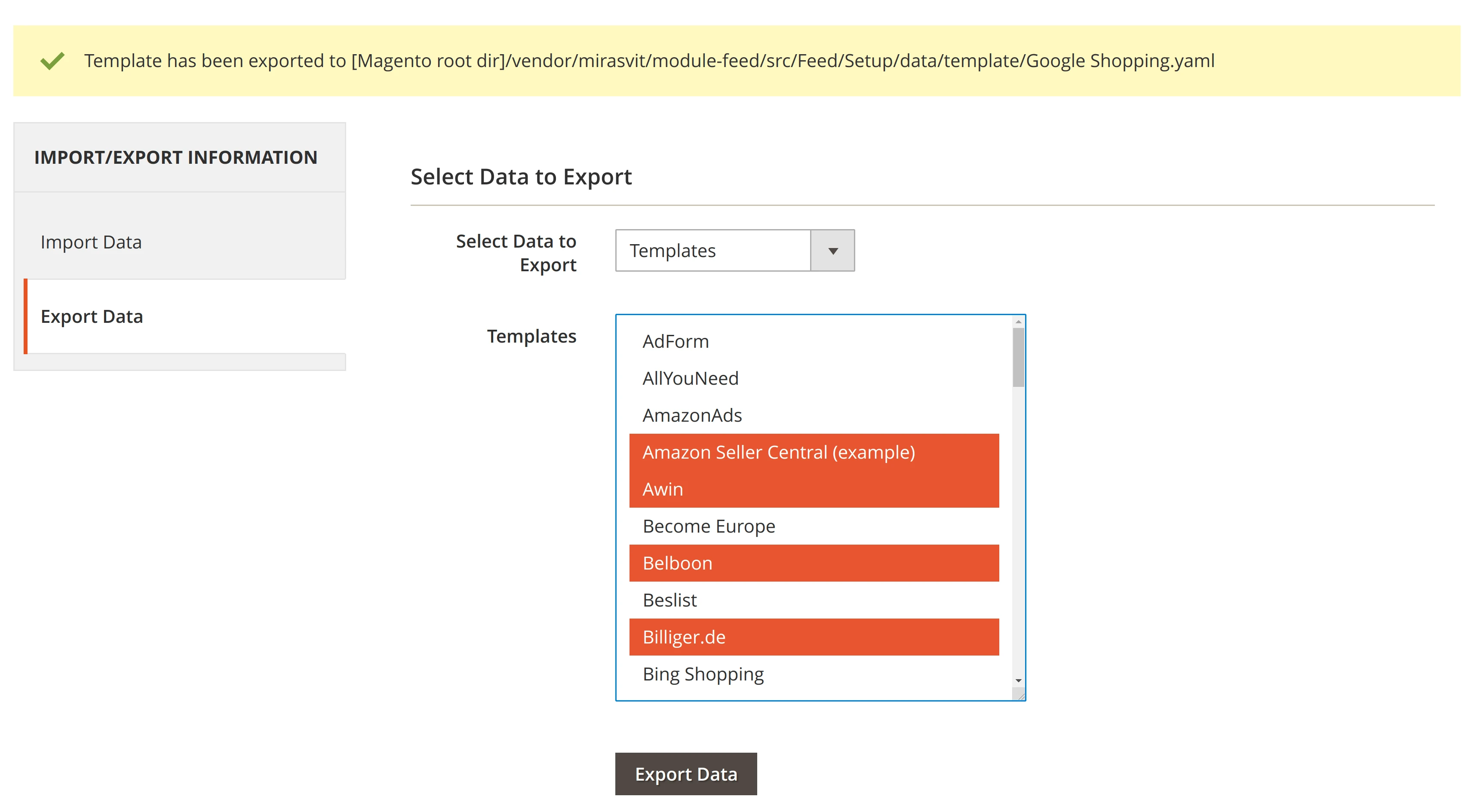Viewport: 1477px width, 812px height.
Task: Toggle the Belboon template selection
Action: click(677, 563)
